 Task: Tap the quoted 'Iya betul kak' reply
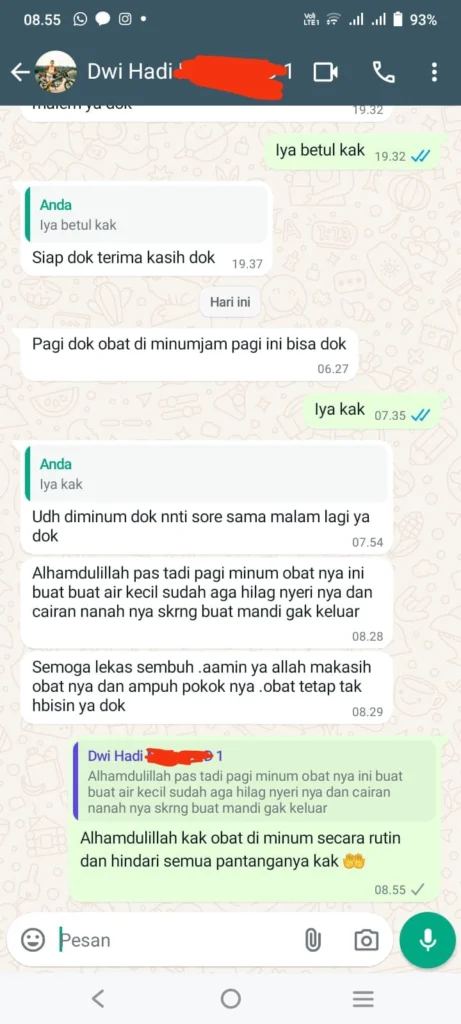[x=146, y=213]
